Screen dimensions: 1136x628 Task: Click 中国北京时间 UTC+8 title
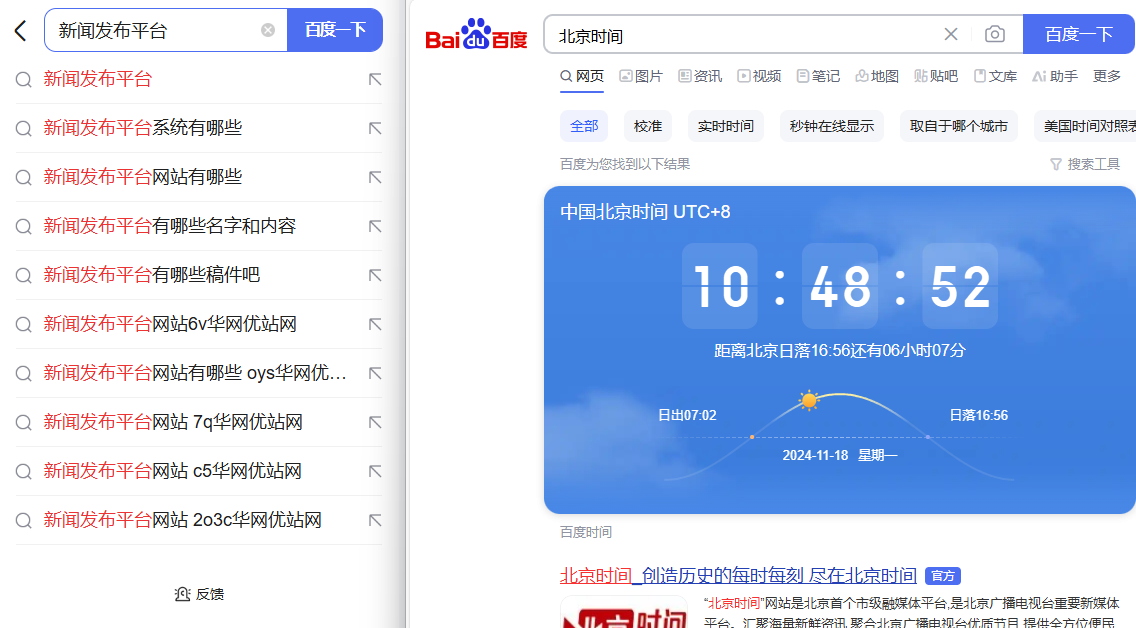pyautogui.click(x=645, y=212)
